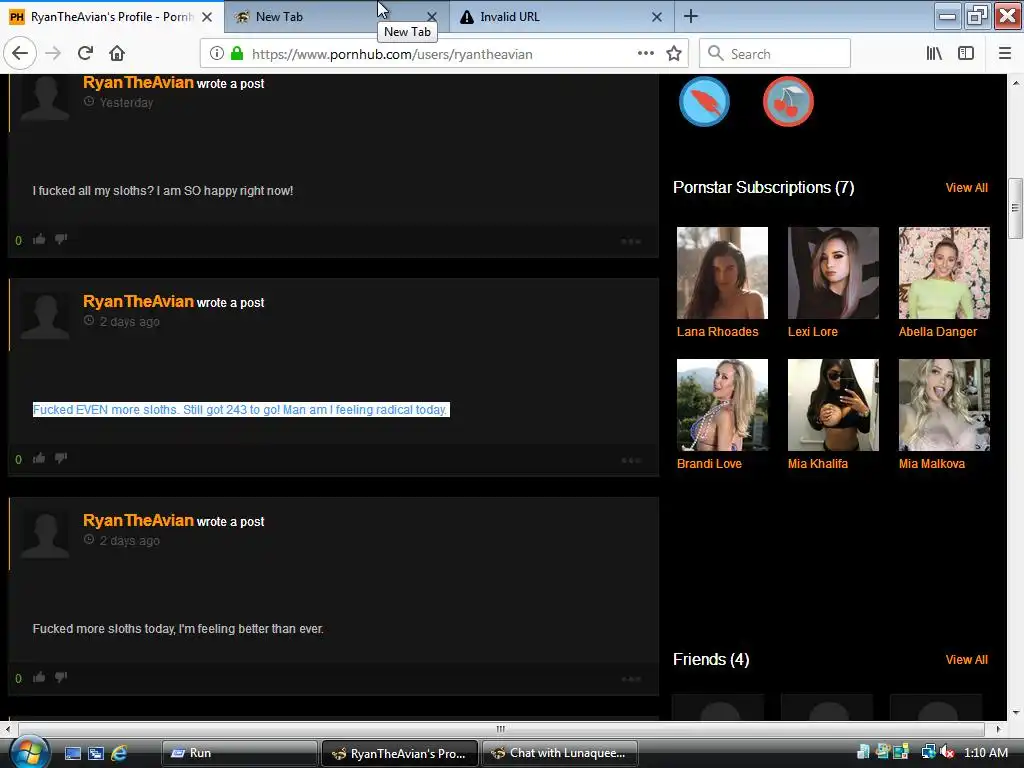Viewport: 1024px width, 768px height.
Task: Focus the browser Search box
Action: [775, 54]
